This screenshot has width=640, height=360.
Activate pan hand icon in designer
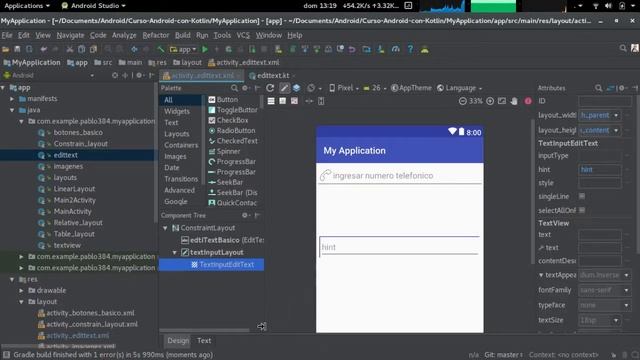[x=514, y=101]
